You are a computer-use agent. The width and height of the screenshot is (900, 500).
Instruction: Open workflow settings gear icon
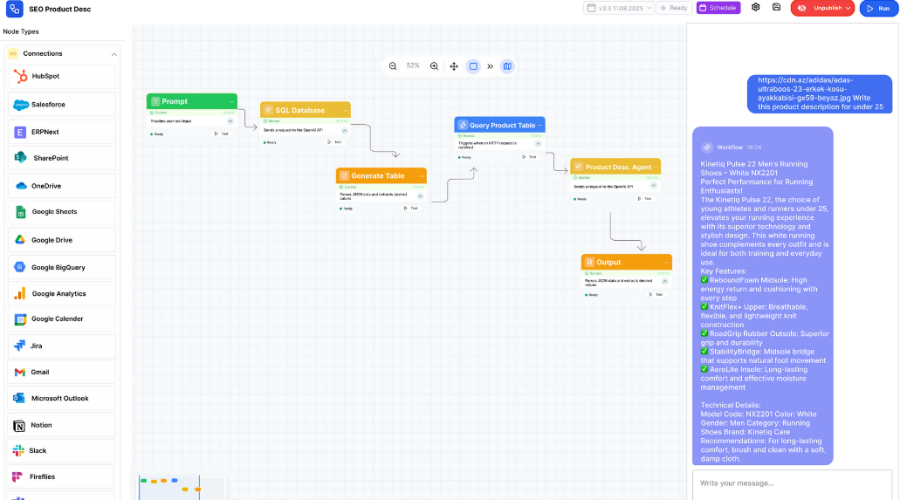pos(756,7)
